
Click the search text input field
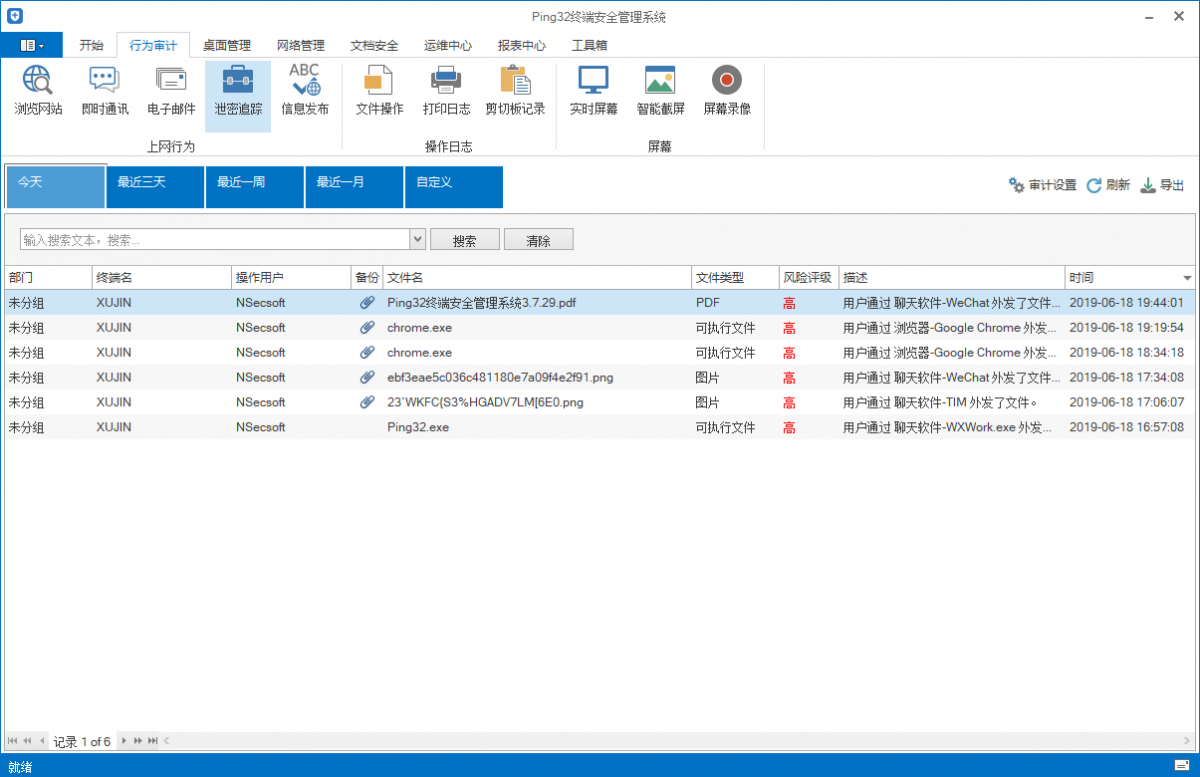click(215, 240)
